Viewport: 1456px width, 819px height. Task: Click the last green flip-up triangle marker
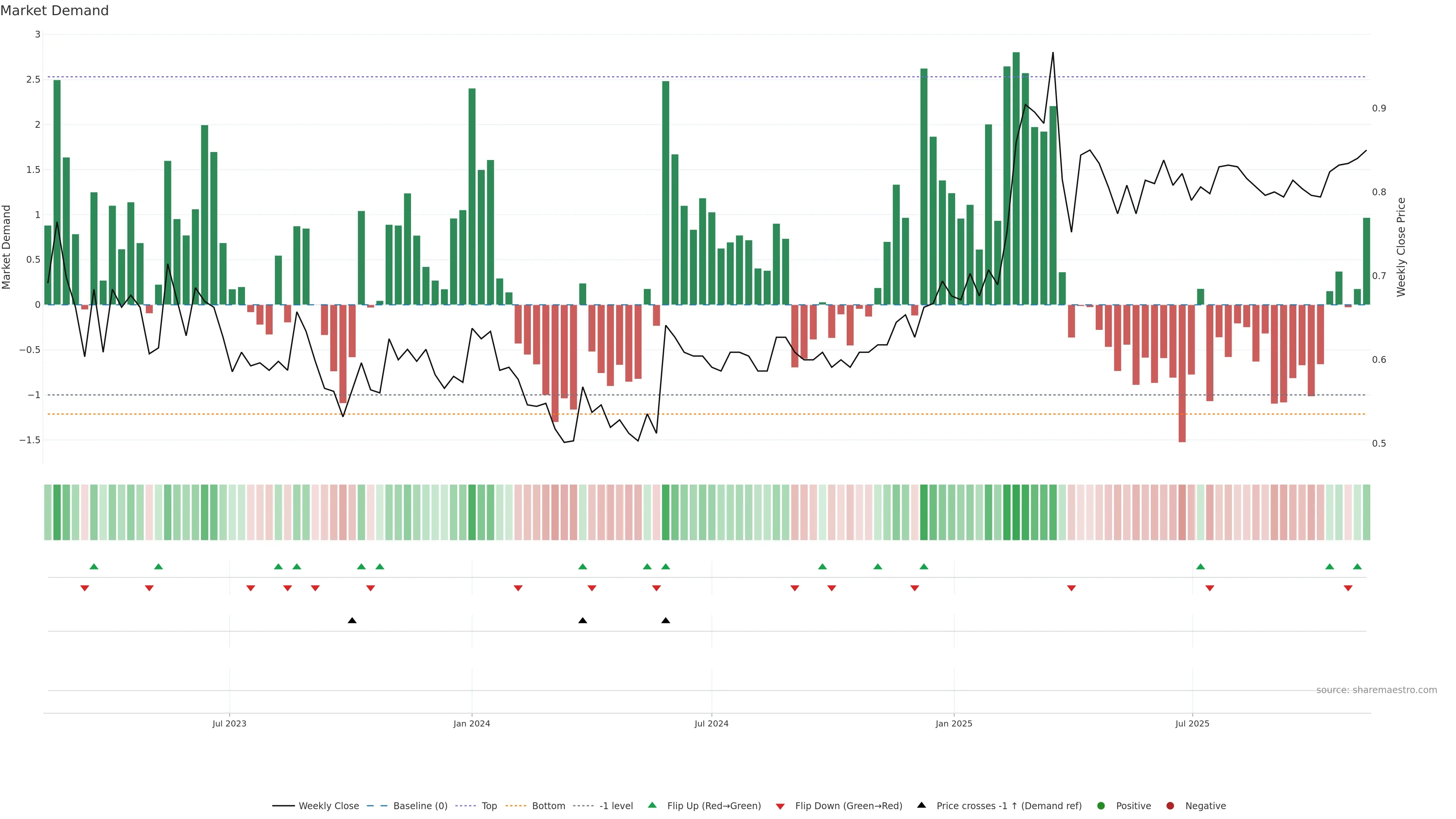pyautogui.click(x=1357, y=566)
